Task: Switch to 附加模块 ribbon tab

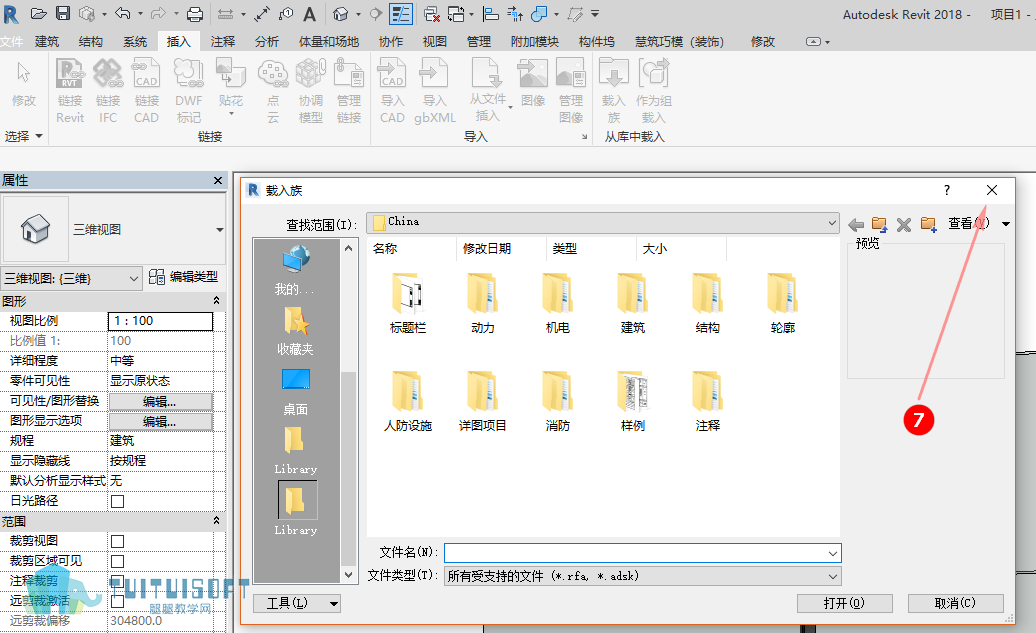Action: tap(535, 42)
